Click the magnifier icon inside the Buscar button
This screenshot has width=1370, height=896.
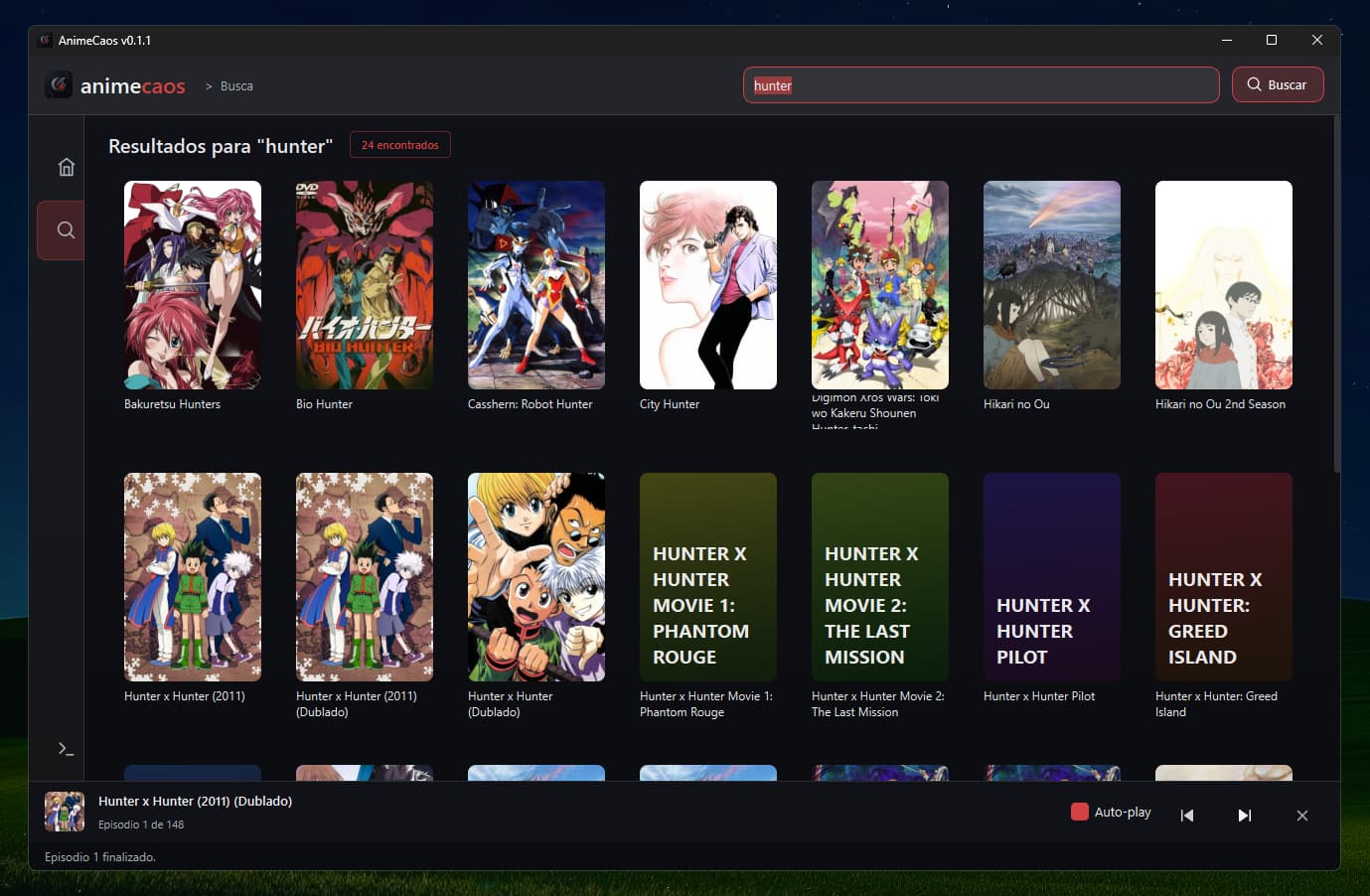(x=1254, y=84)
